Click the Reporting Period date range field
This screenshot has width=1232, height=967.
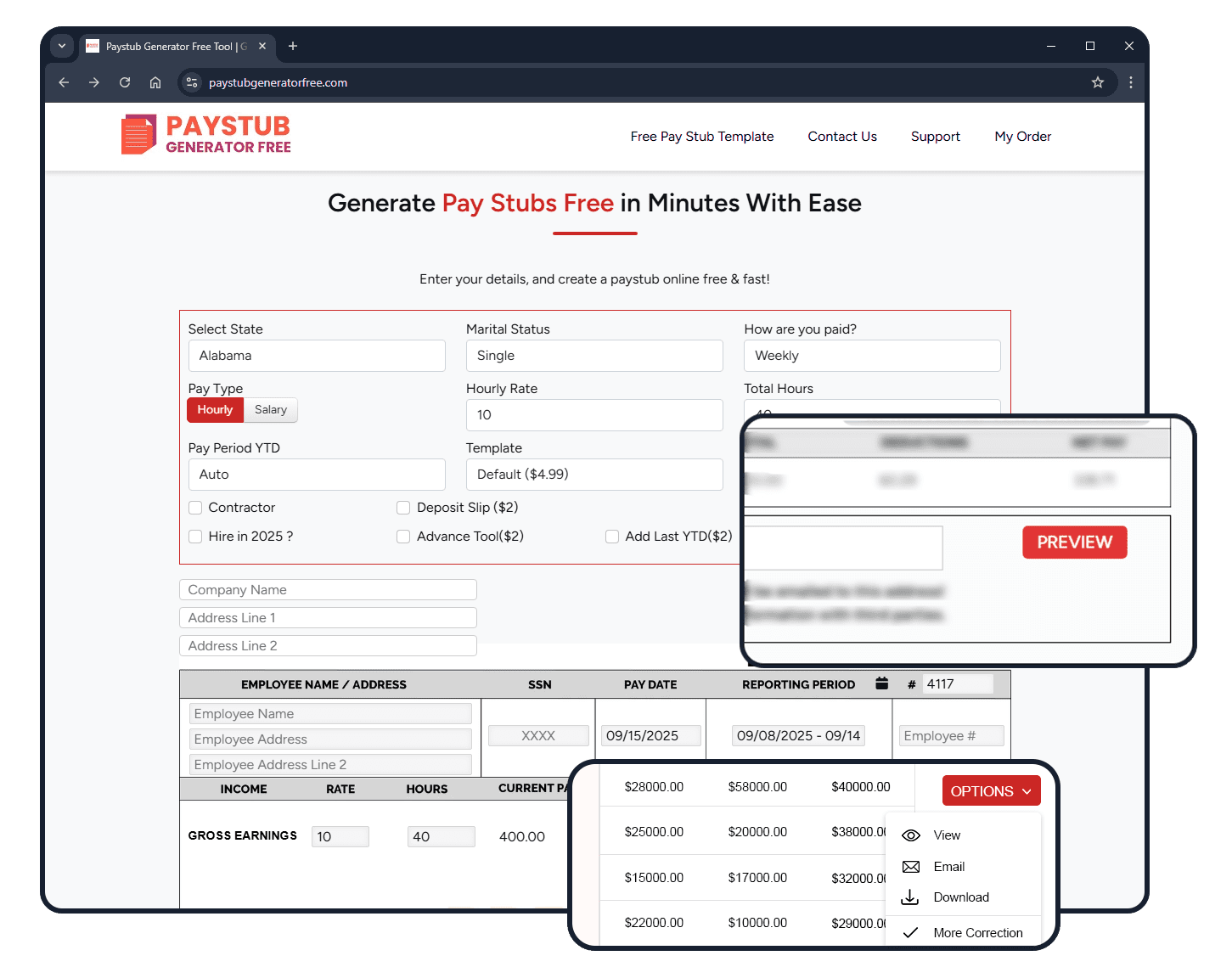(x=798, y=736)
